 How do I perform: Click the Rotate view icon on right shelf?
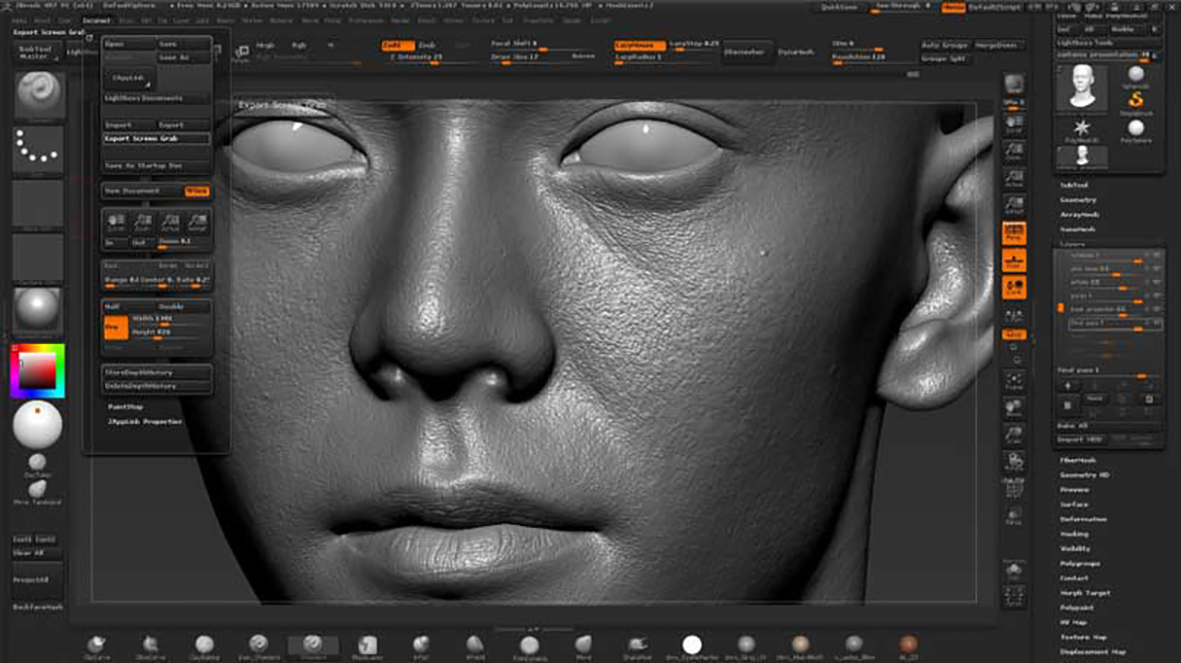(1014, 463)
